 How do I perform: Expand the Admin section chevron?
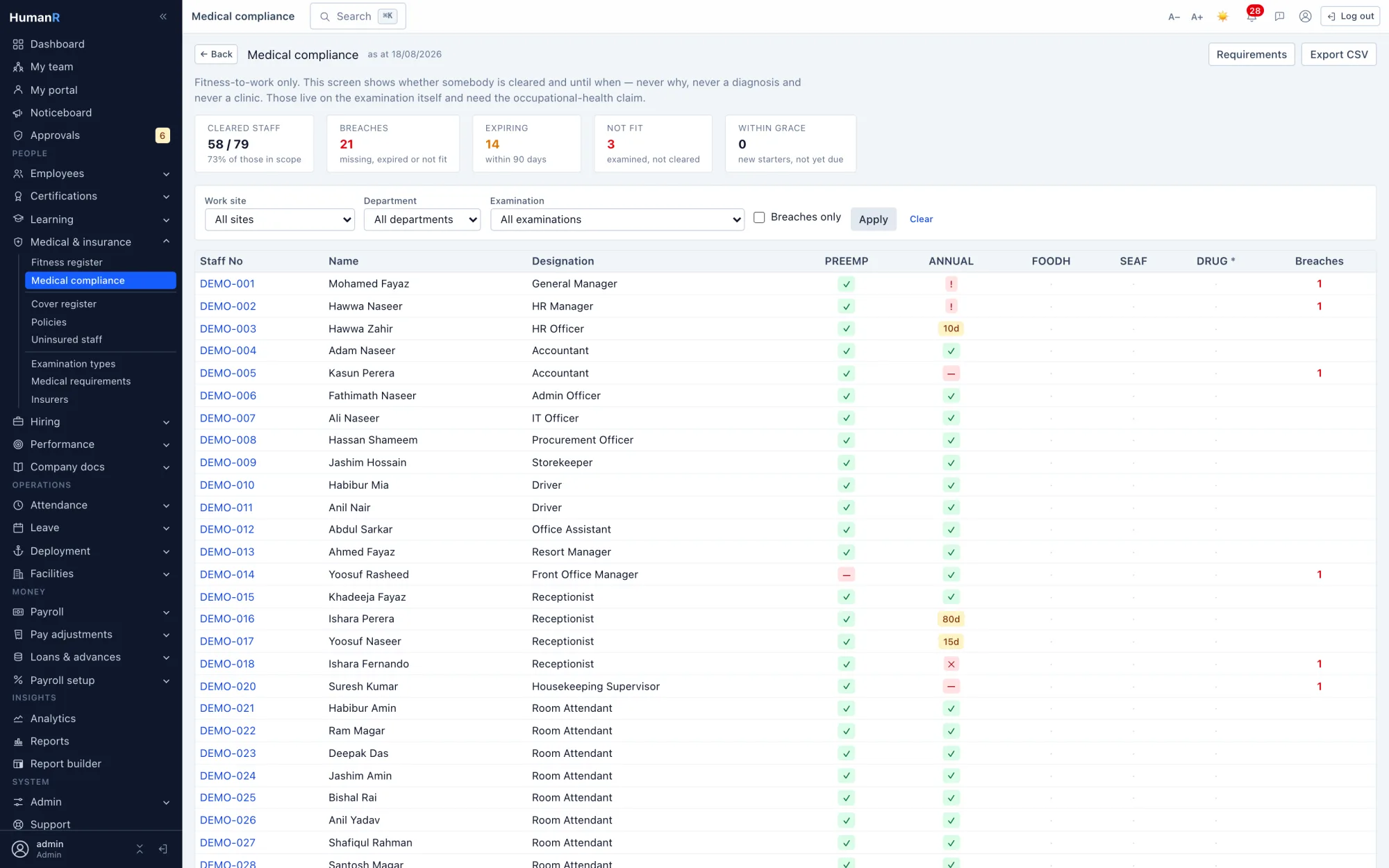point(167,802)
